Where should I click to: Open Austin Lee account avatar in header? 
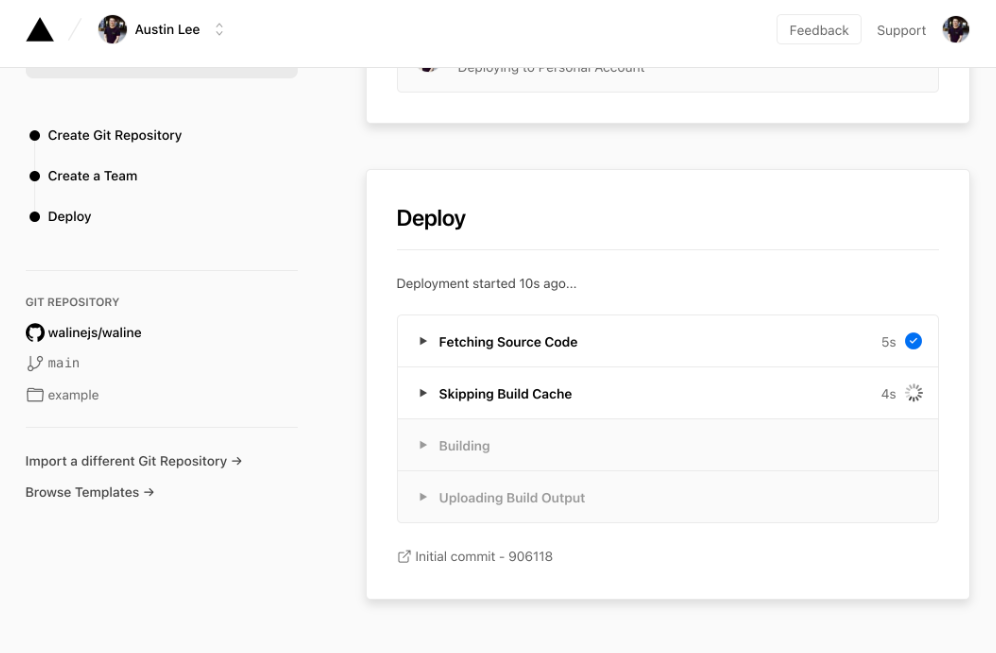coord(112,30)
